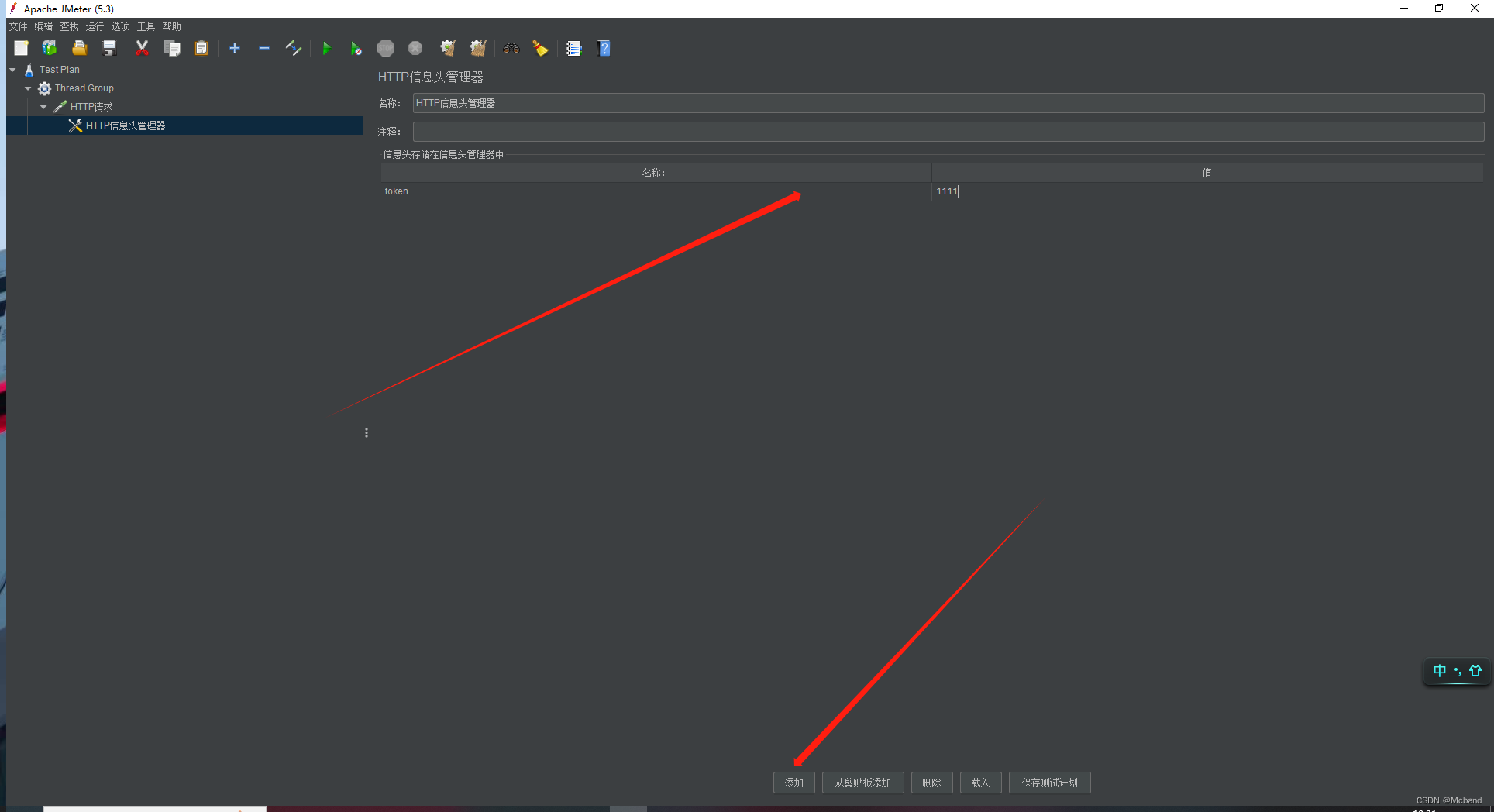Select HTTP请求 label in tree

pyautogui.click(x=91, y=107)
